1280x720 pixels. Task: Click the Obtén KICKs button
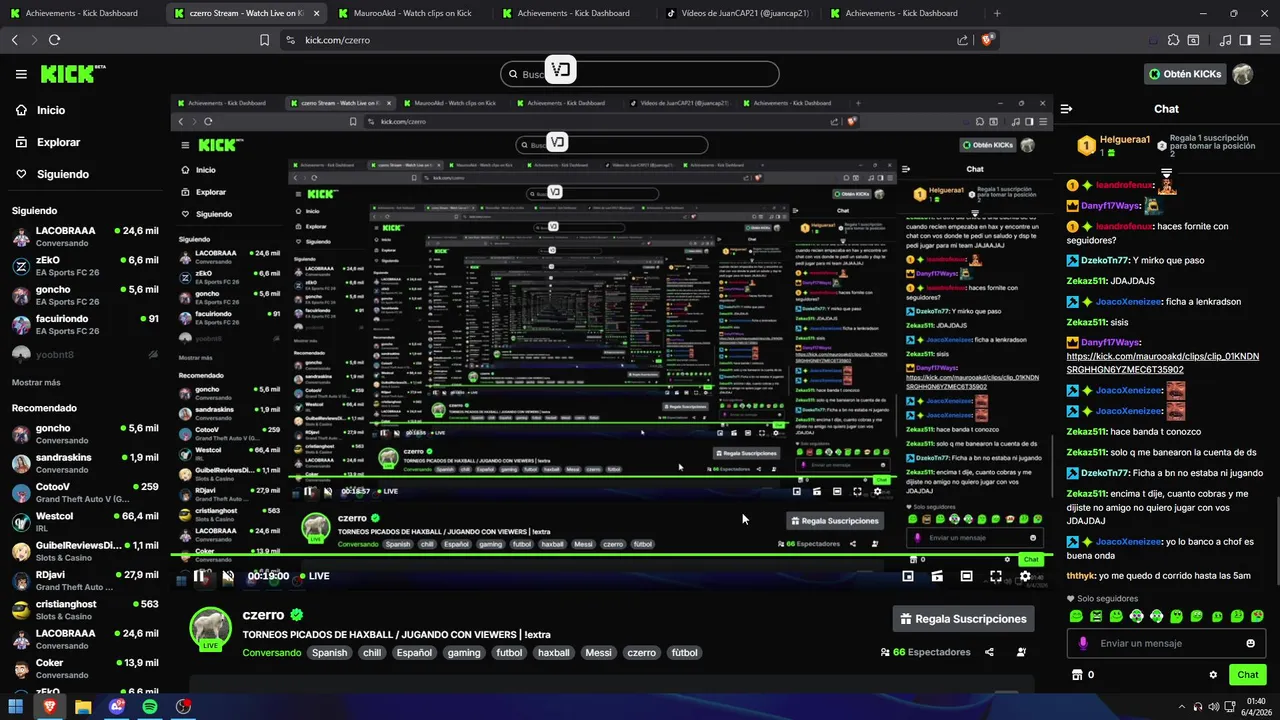click(1185, 74)
